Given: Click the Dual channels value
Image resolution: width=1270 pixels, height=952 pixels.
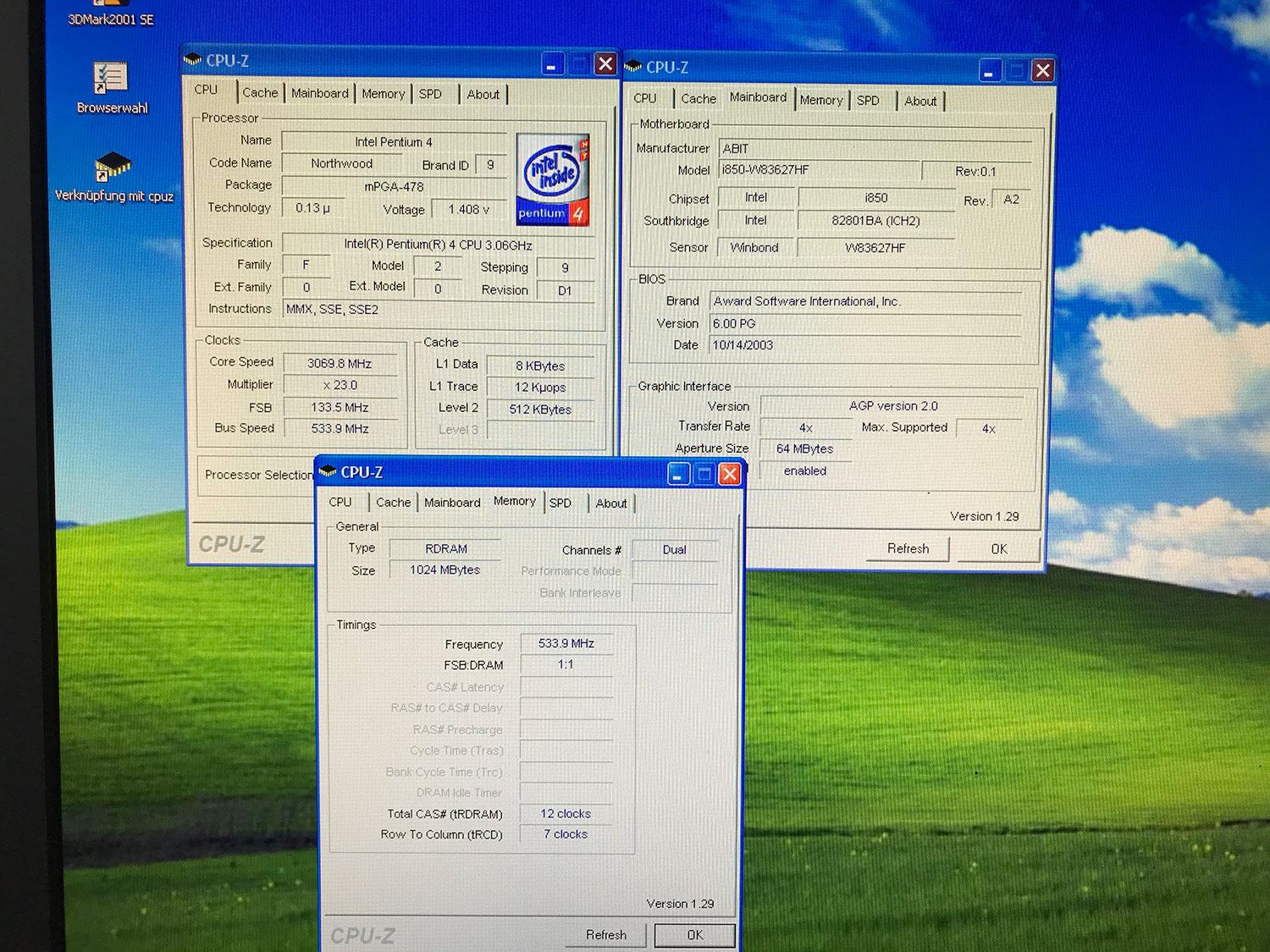Looking at the screenshot, I should pyautogui.click(x=675, y=550).
